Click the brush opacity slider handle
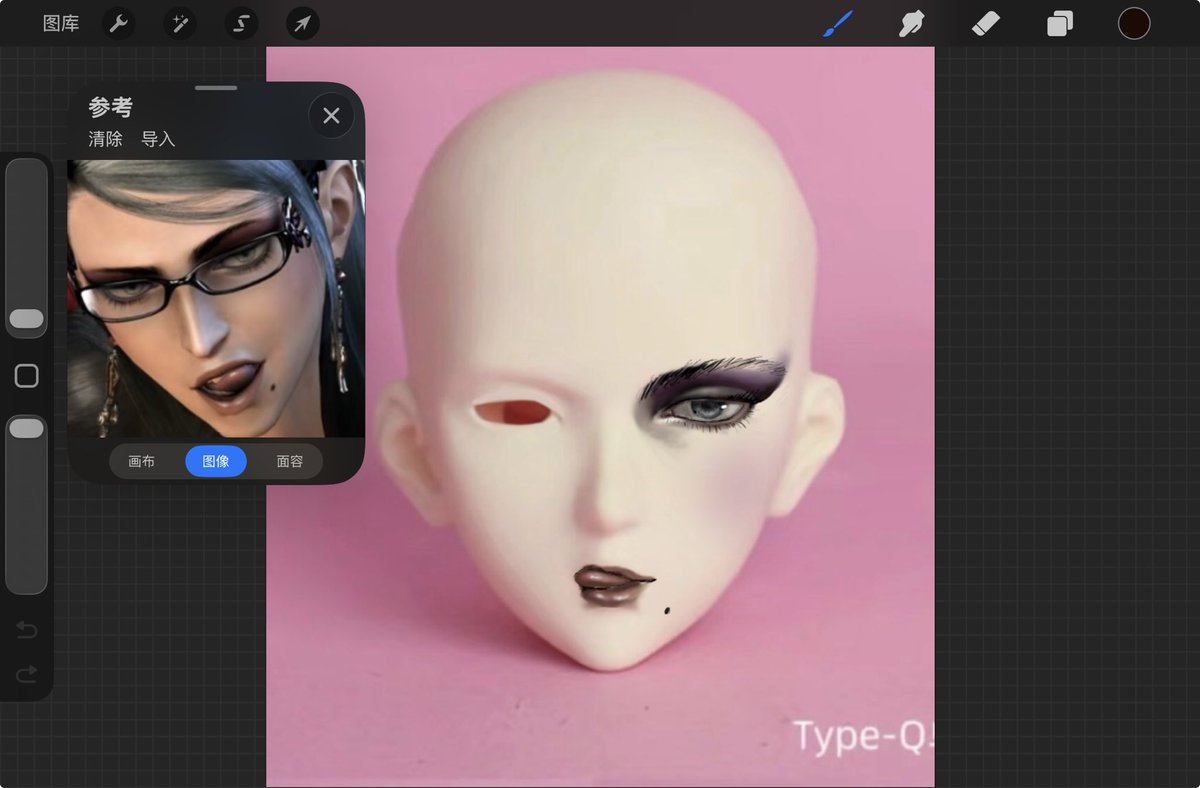 pos(26,428)
